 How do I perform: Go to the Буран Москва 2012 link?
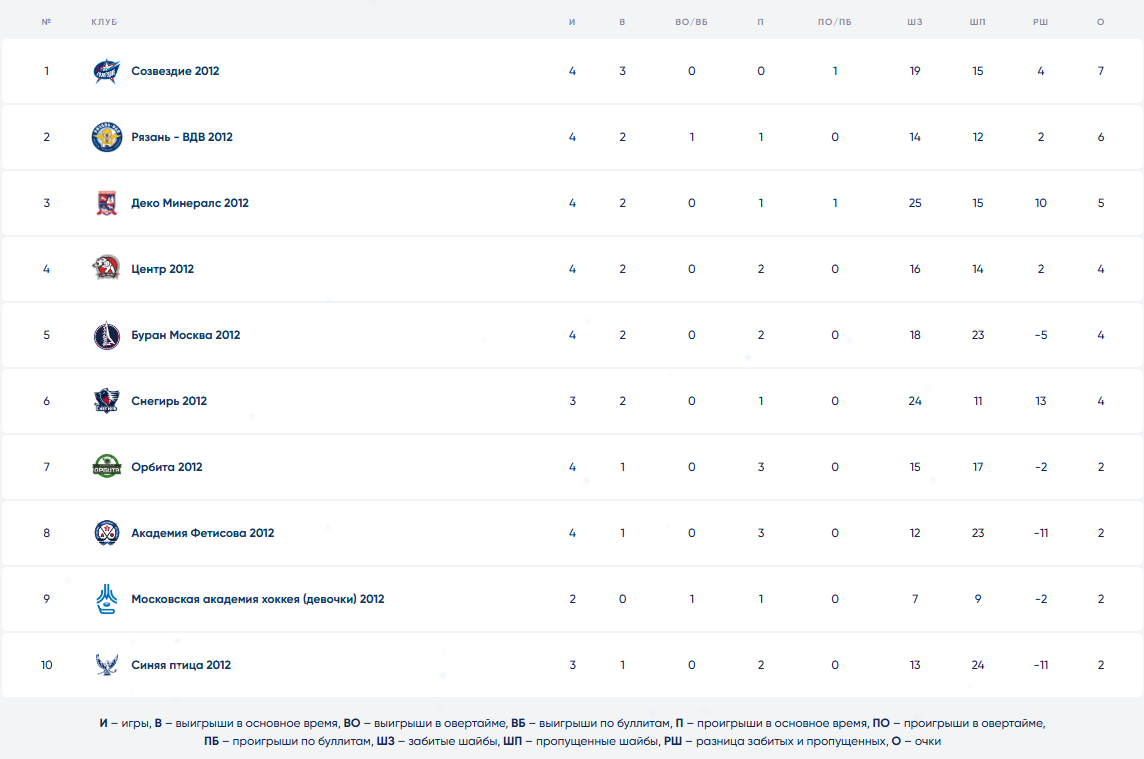[185, 335]
